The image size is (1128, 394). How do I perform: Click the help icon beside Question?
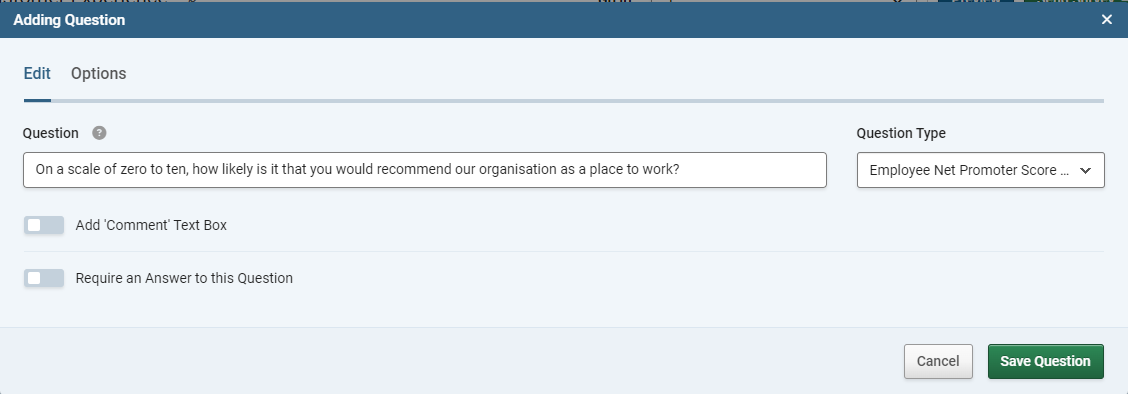click(x=99, y=133)
